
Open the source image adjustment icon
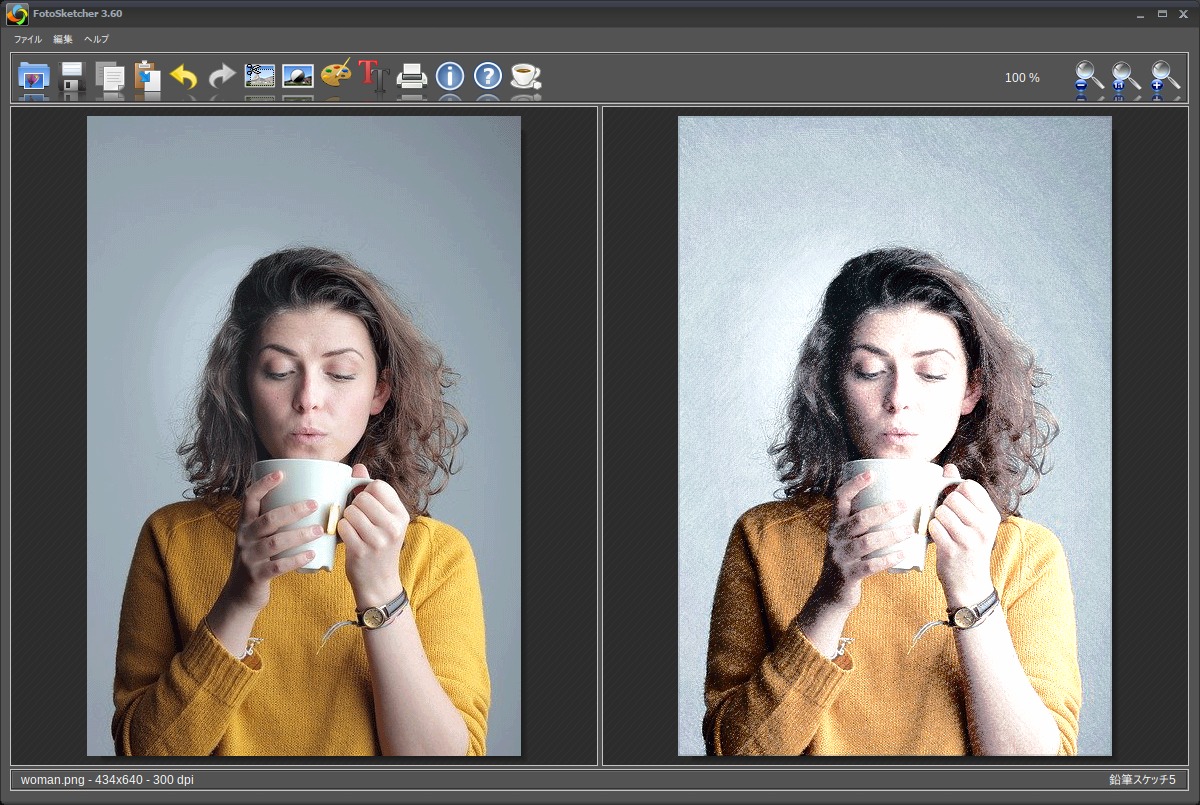coord(298,76)
